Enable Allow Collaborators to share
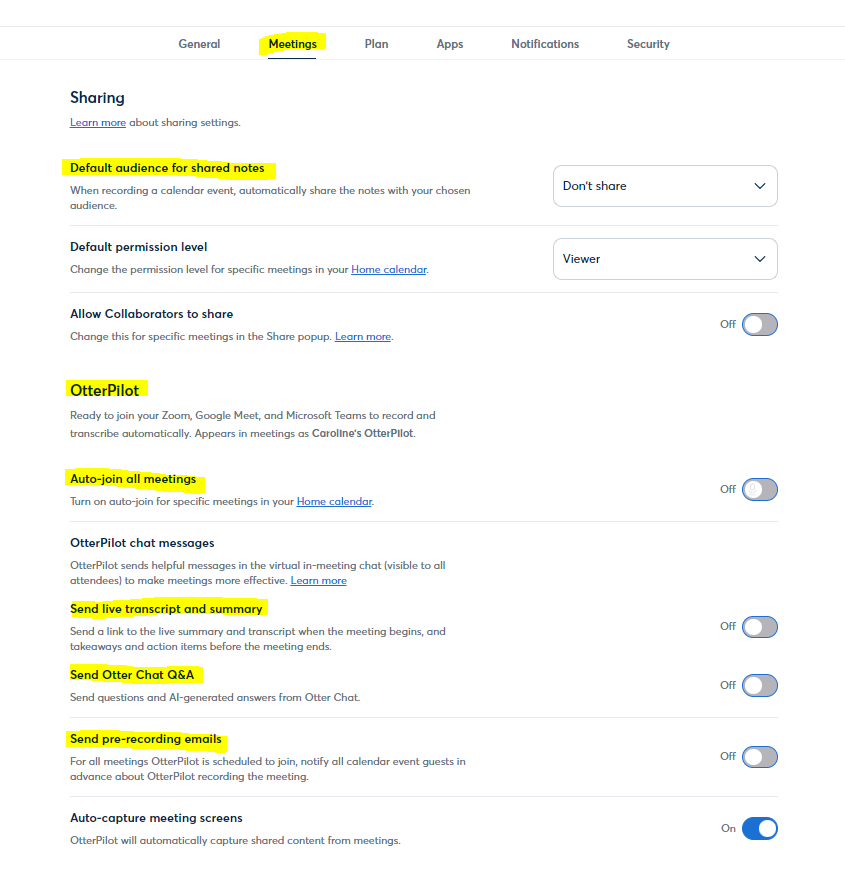845x893 pixels. pos(757,324)
